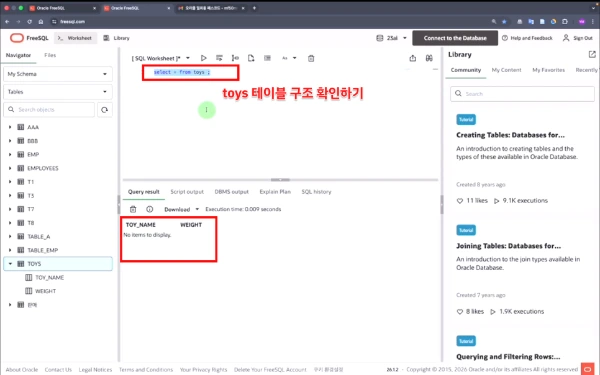Select the EMP table row
600x375 pixels.
pos(58,155)
